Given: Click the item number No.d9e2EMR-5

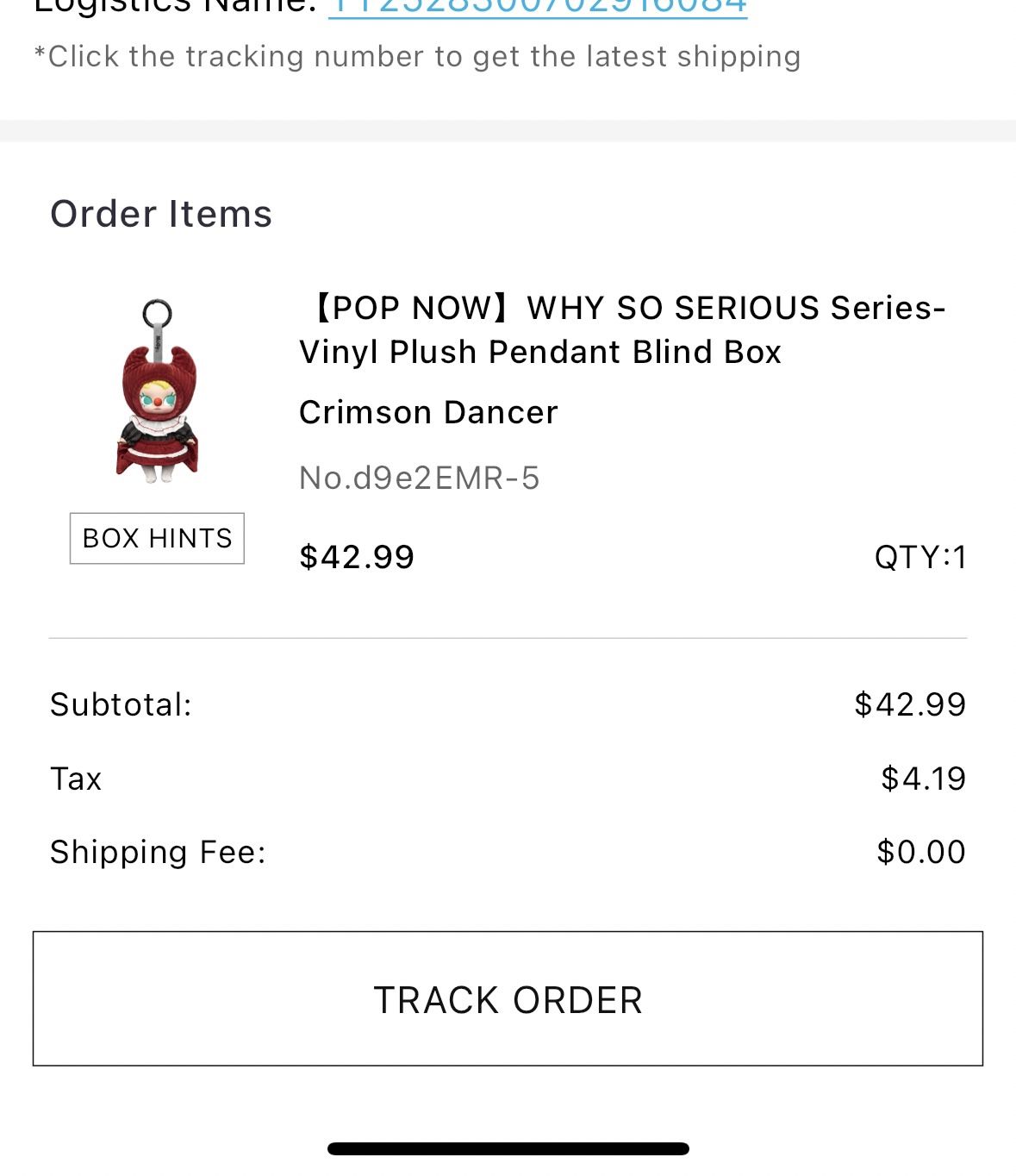Looking at the screenshot, I should click(x=419, y=477).
